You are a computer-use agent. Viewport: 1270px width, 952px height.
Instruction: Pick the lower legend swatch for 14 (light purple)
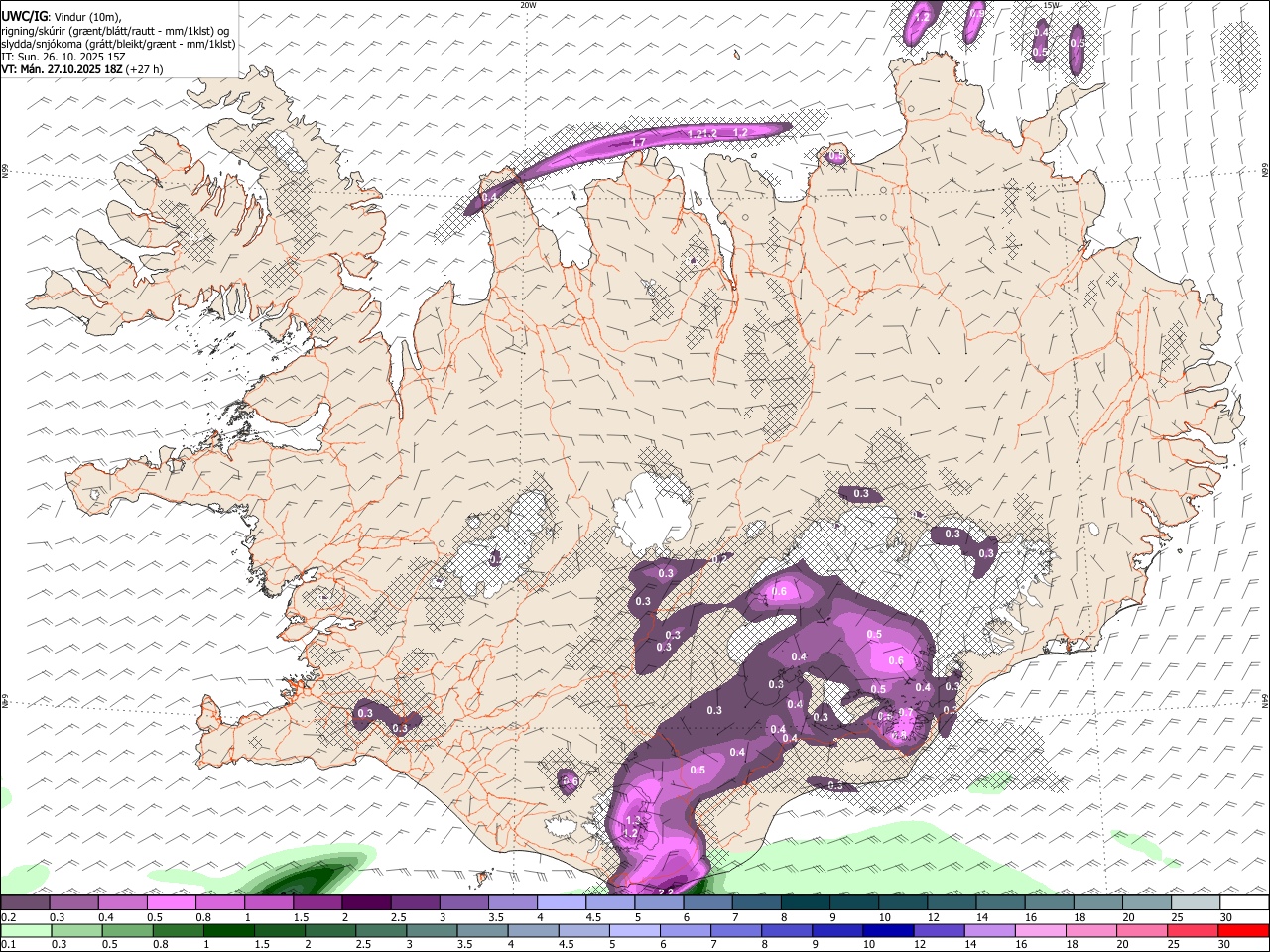pyautogui.click(x=990, y=931)
